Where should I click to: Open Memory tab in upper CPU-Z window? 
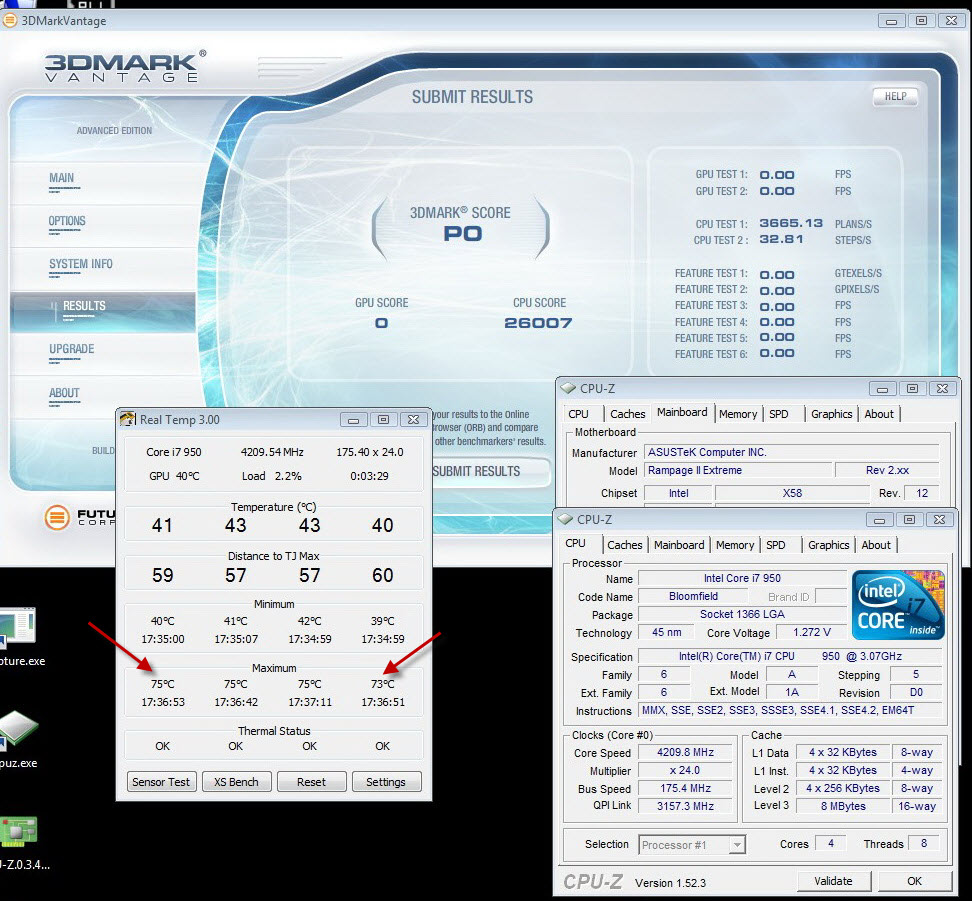[738, 414]
